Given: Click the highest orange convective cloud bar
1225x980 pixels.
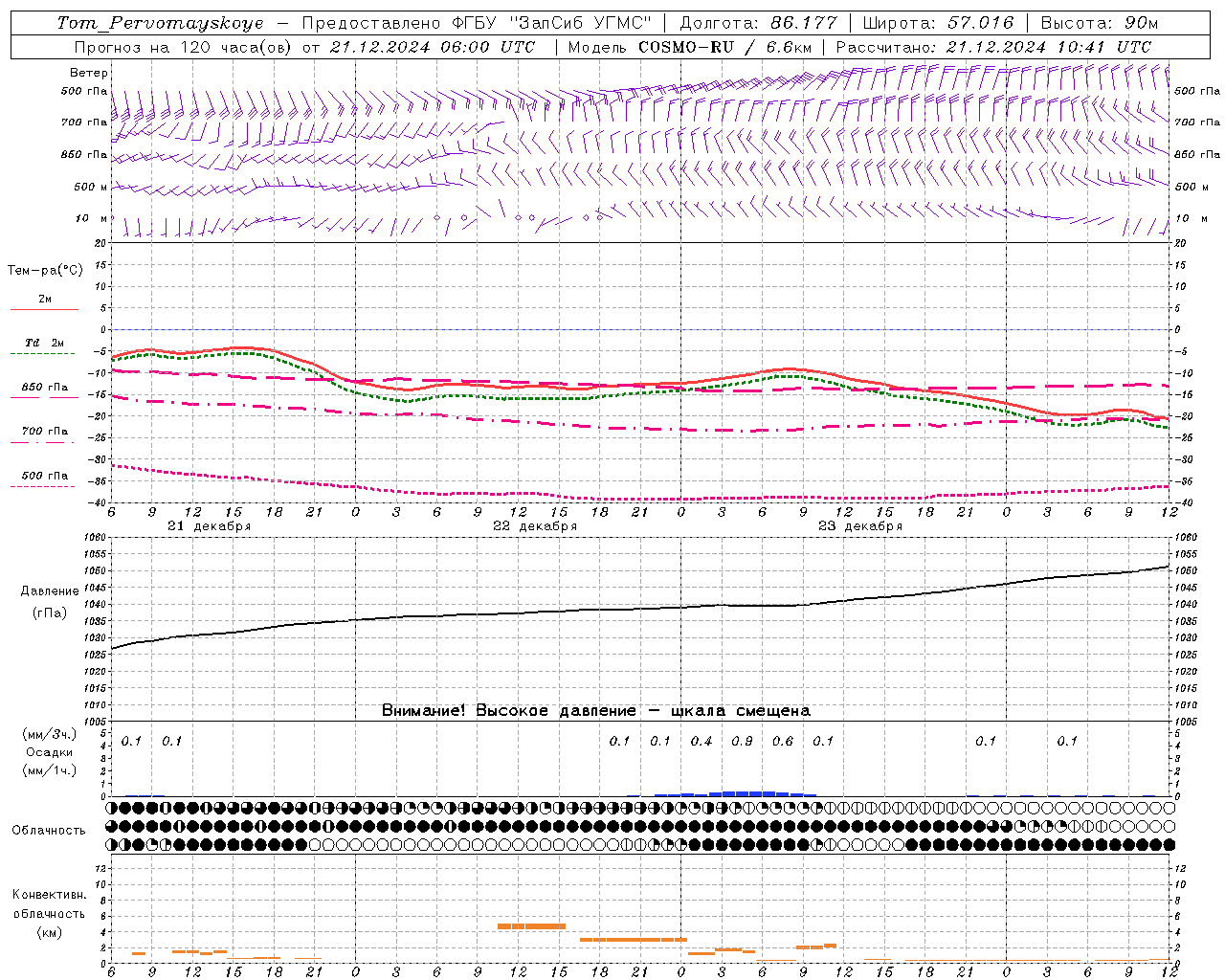Looking at the screenshot, I should click(531, 925).
